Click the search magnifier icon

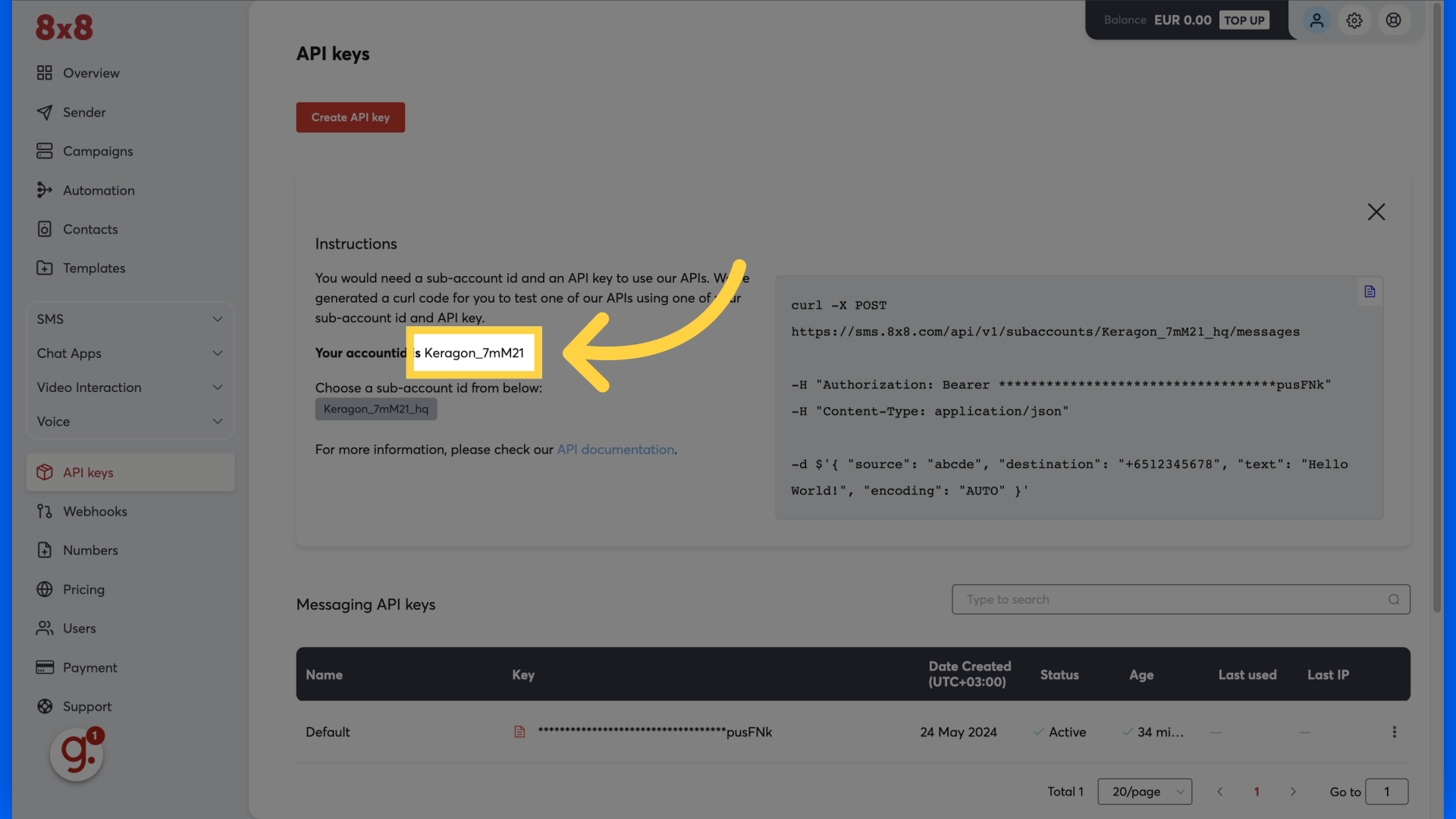tap(1394, 599)
